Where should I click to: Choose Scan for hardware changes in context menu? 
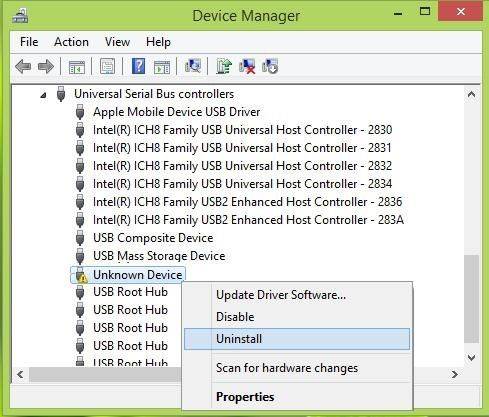point(297,368)
